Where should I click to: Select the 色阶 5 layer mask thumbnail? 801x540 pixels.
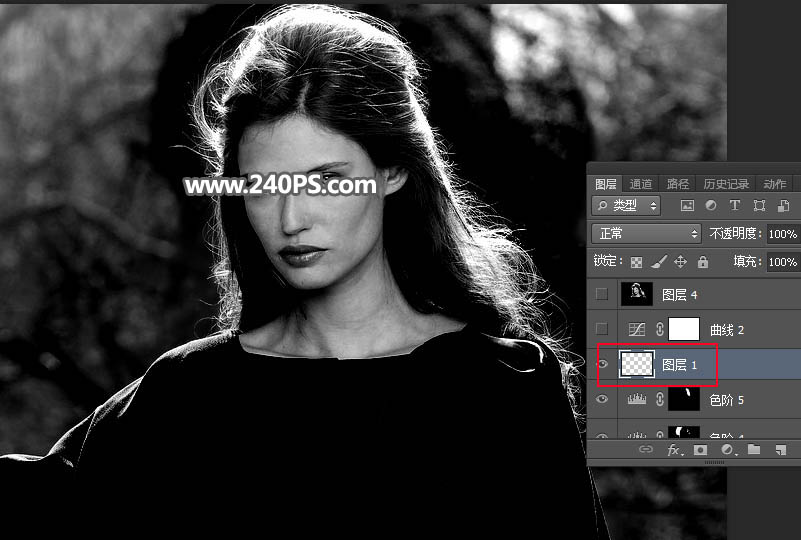tap(683, 399)
